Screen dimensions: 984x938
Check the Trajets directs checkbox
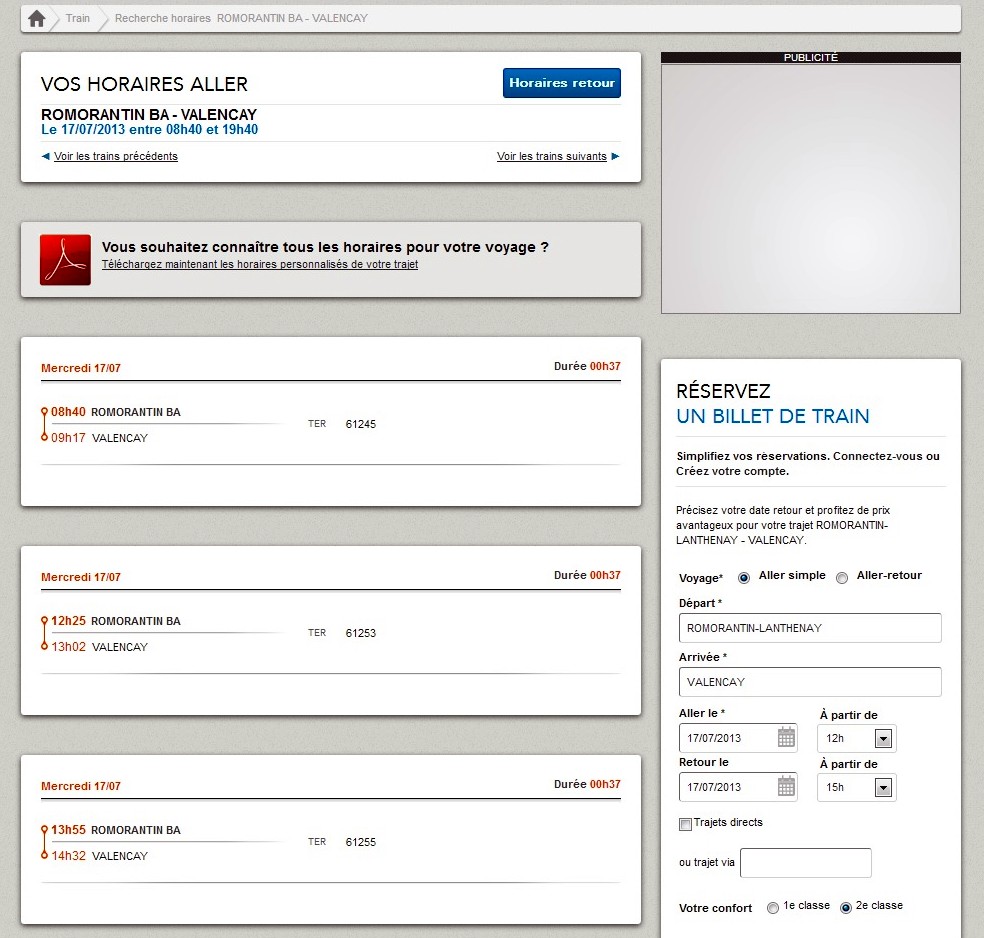coord(685,824)
